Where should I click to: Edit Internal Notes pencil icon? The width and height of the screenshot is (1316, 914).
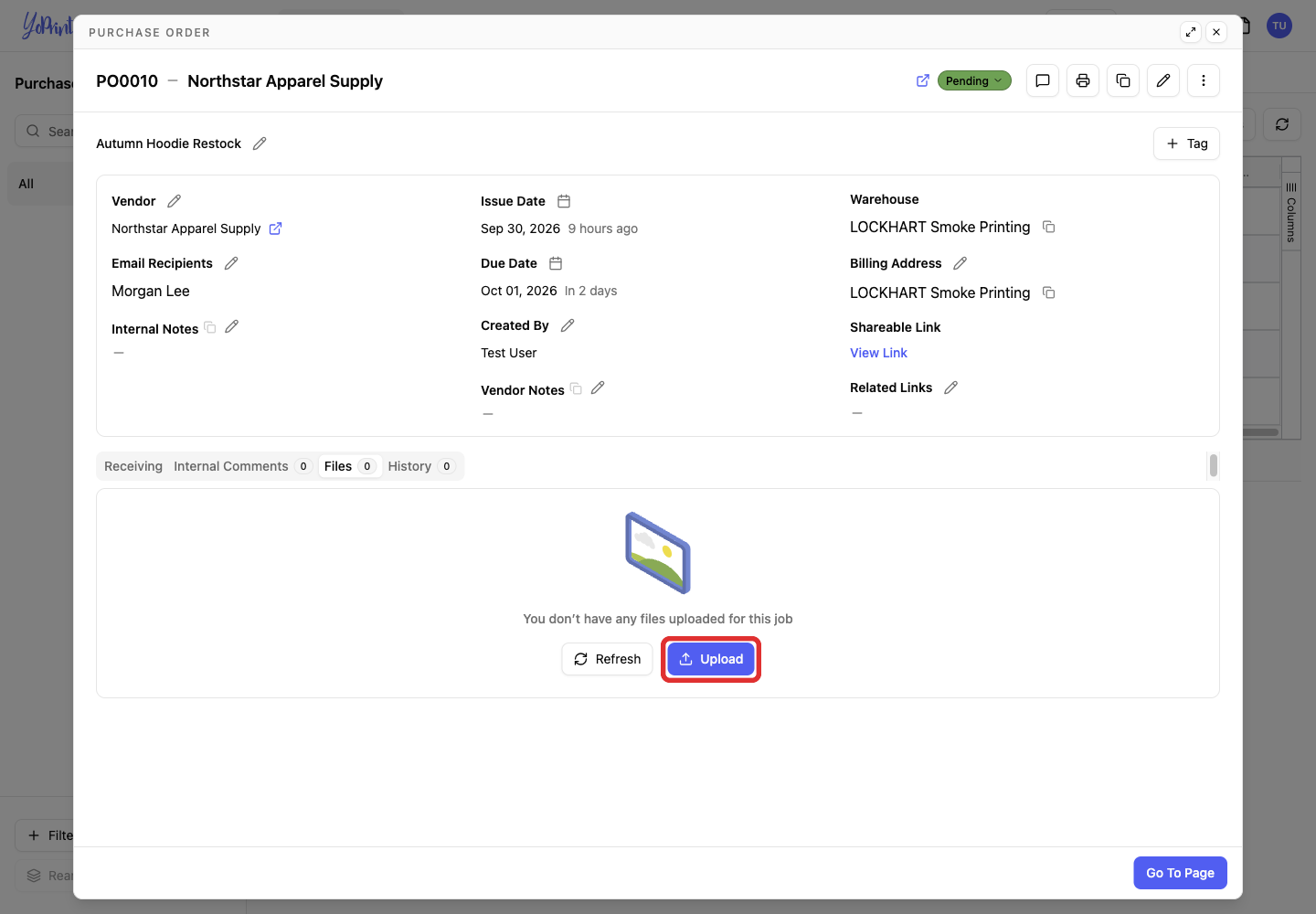pos(232,326)
